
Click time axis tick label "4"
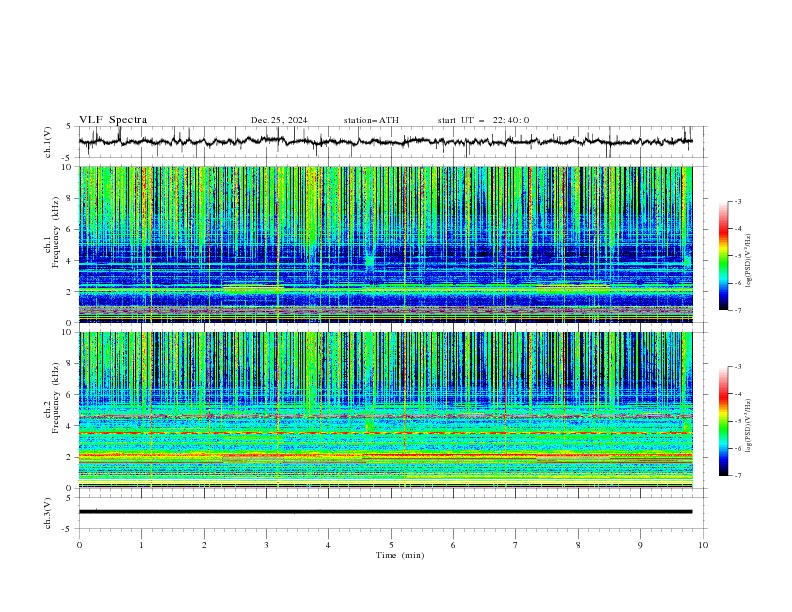[328, 545]
